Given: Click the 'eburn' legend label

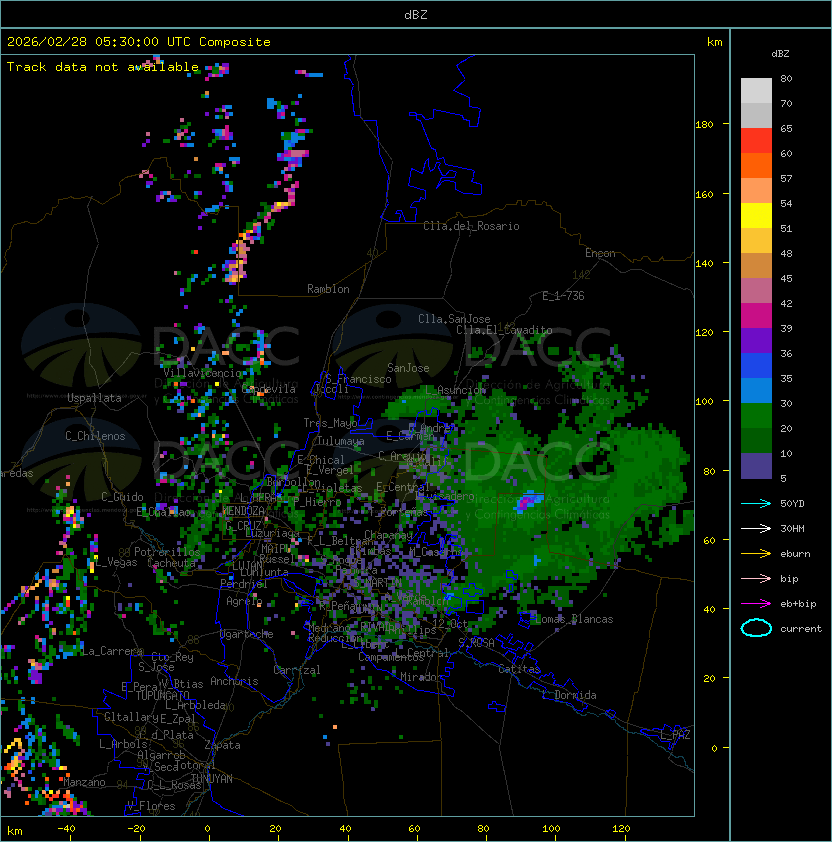Looking at the screenshot, I should click(x=795, y=554).
